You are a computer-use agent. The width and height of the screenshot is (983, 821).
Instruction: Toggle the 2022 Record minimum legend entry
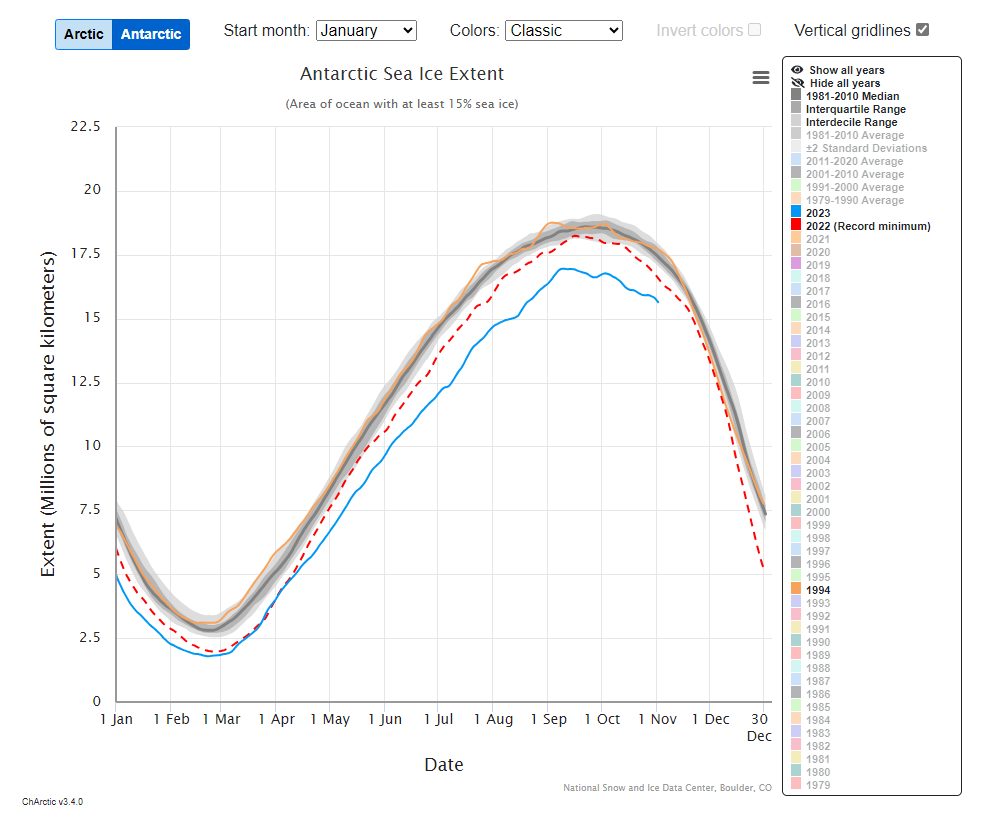pyautogui.click(x=867, y=226)
